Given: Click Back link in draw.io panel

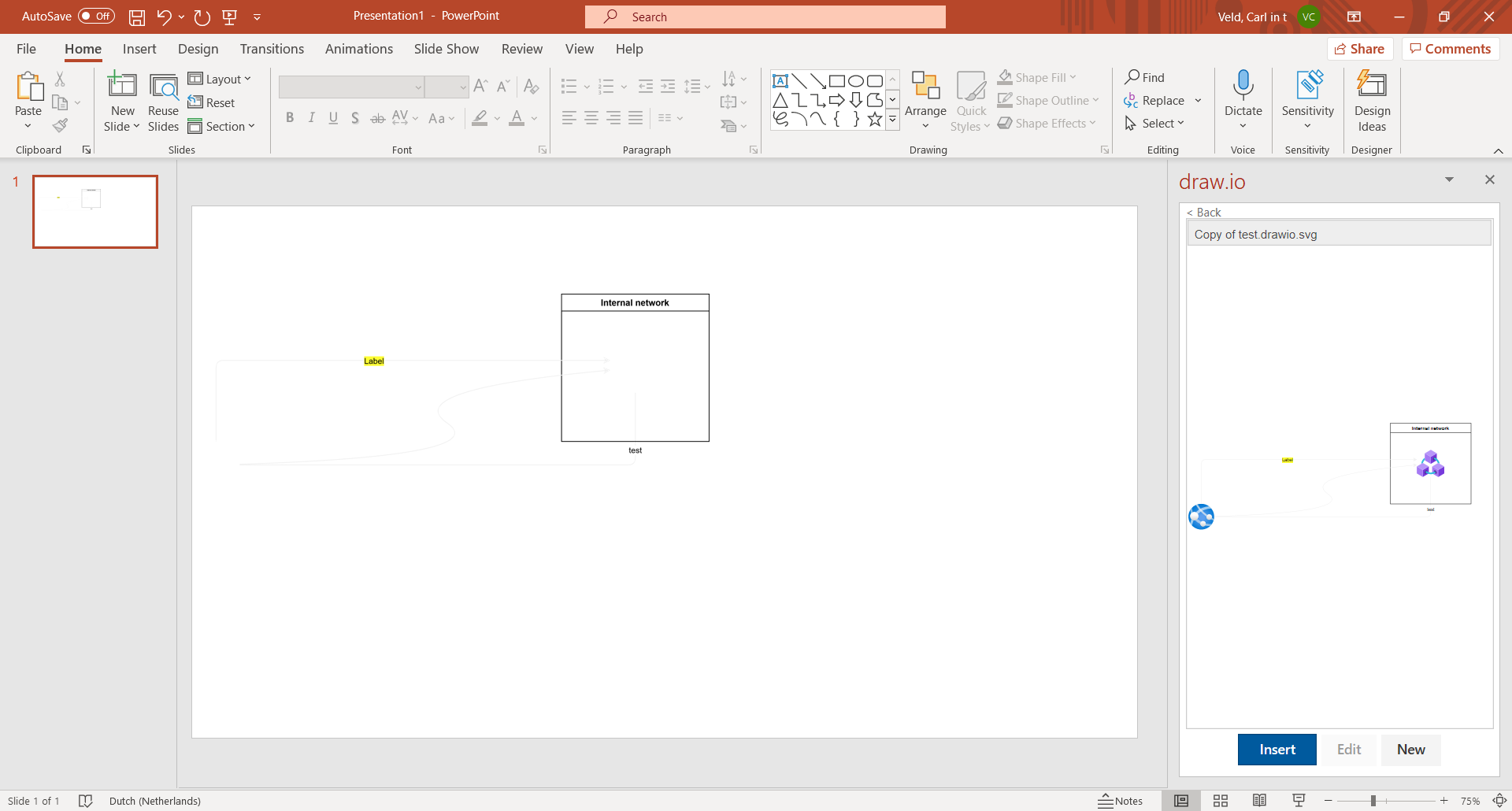Looking at the screenshot, I should [x=1203, y=212].
